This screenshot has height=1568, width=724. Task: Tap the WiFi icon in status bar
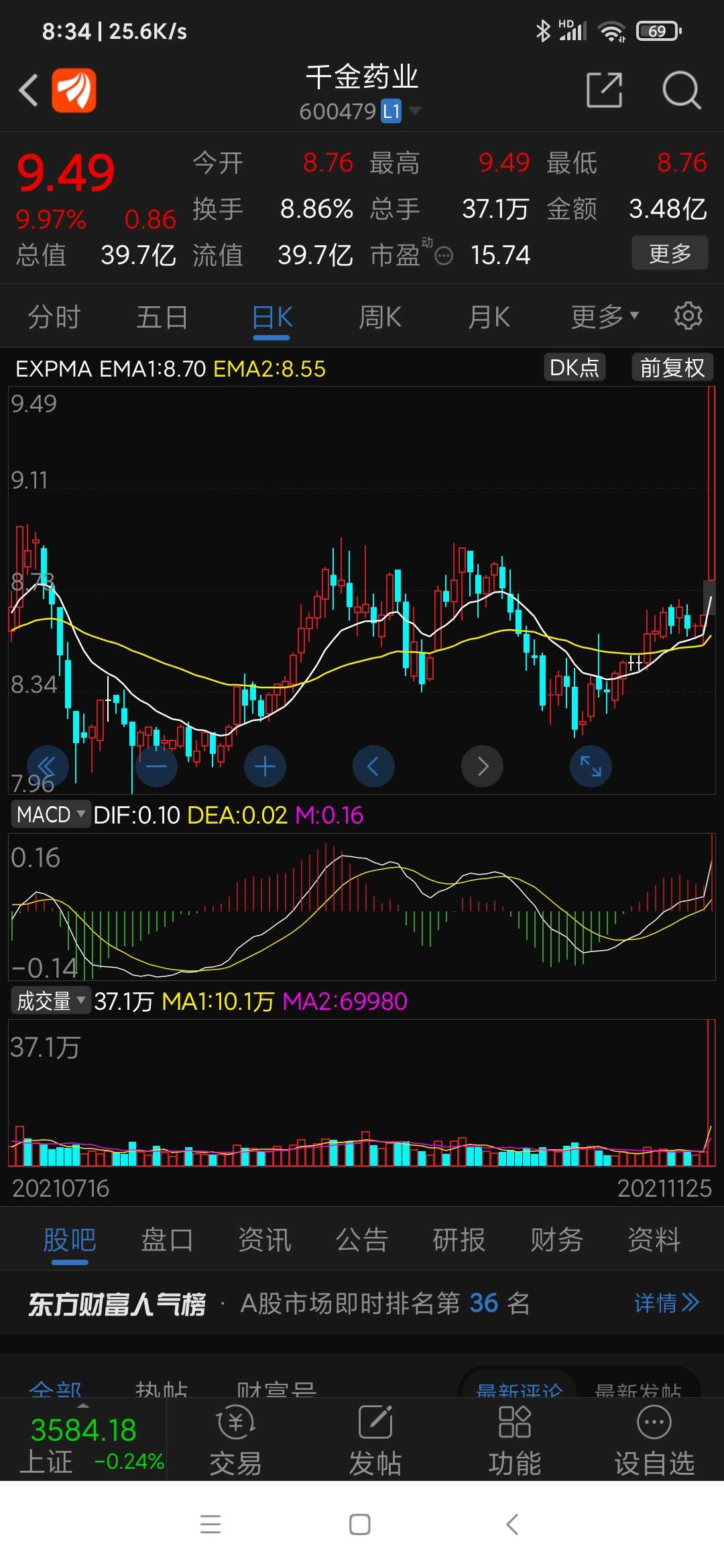pyautogui.click(x=611, y=31)
